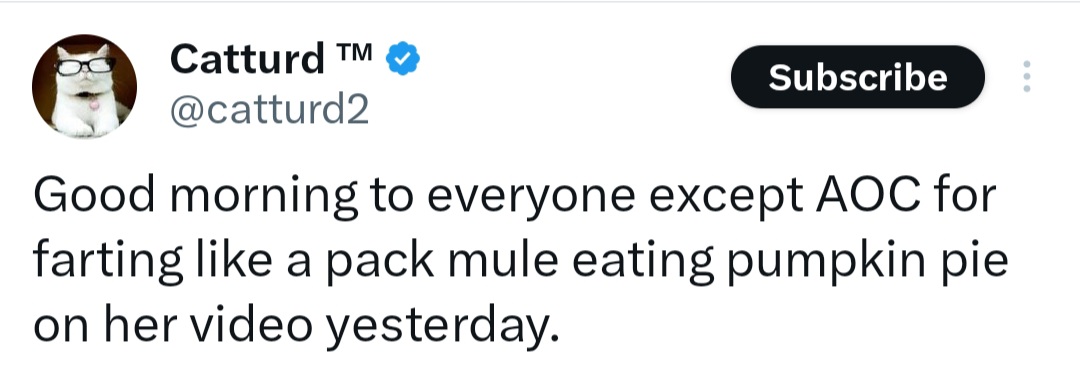Click the Subscribe button

click(x=858, y=76)
